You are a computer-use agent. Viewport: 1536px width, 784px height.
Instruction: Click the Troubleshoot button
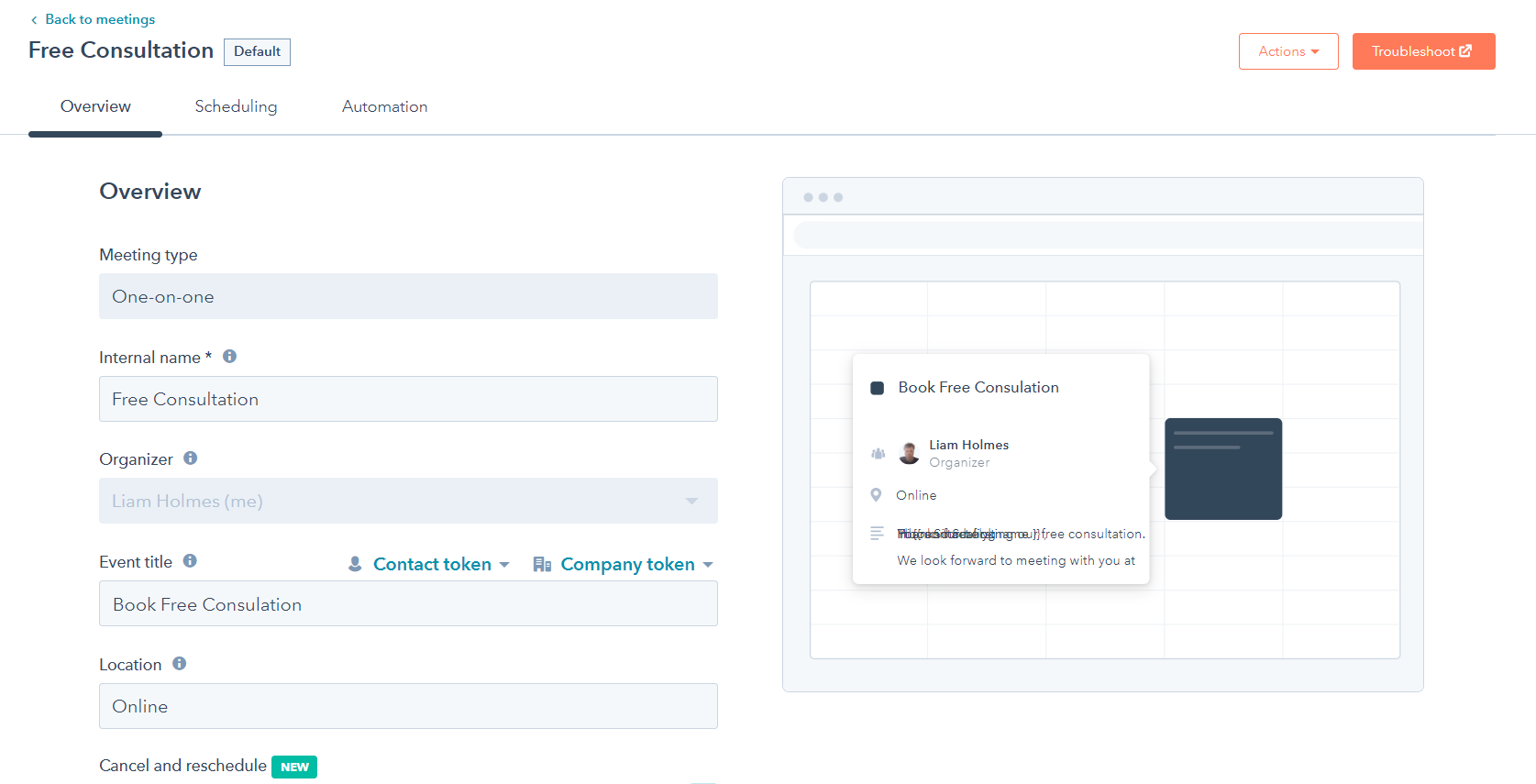tap(1423, 51)
